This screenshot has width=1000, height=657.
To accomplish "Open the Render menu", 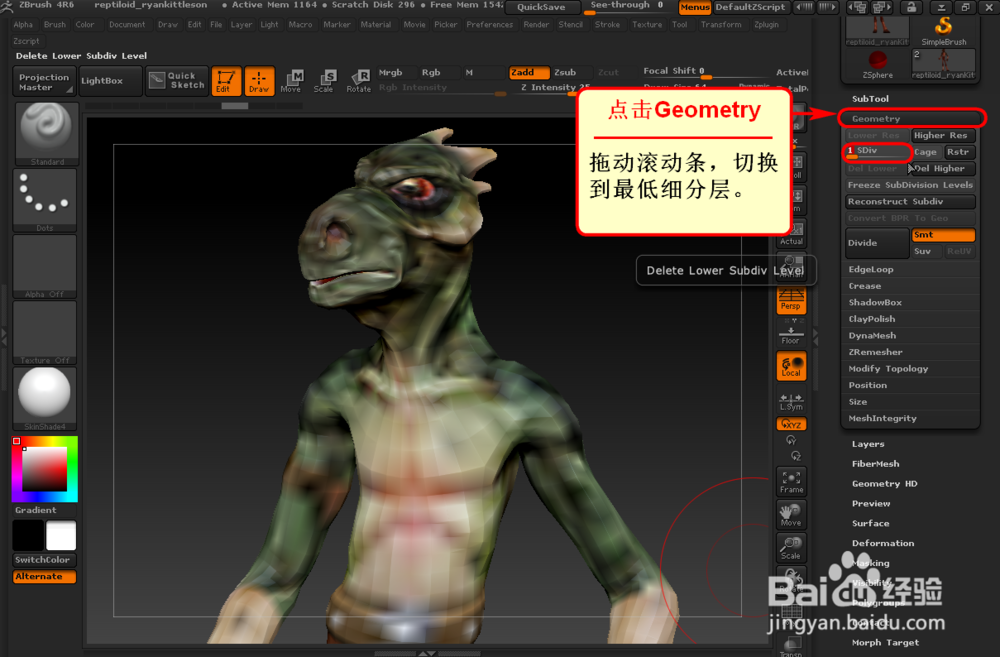I will coord(536,25).
